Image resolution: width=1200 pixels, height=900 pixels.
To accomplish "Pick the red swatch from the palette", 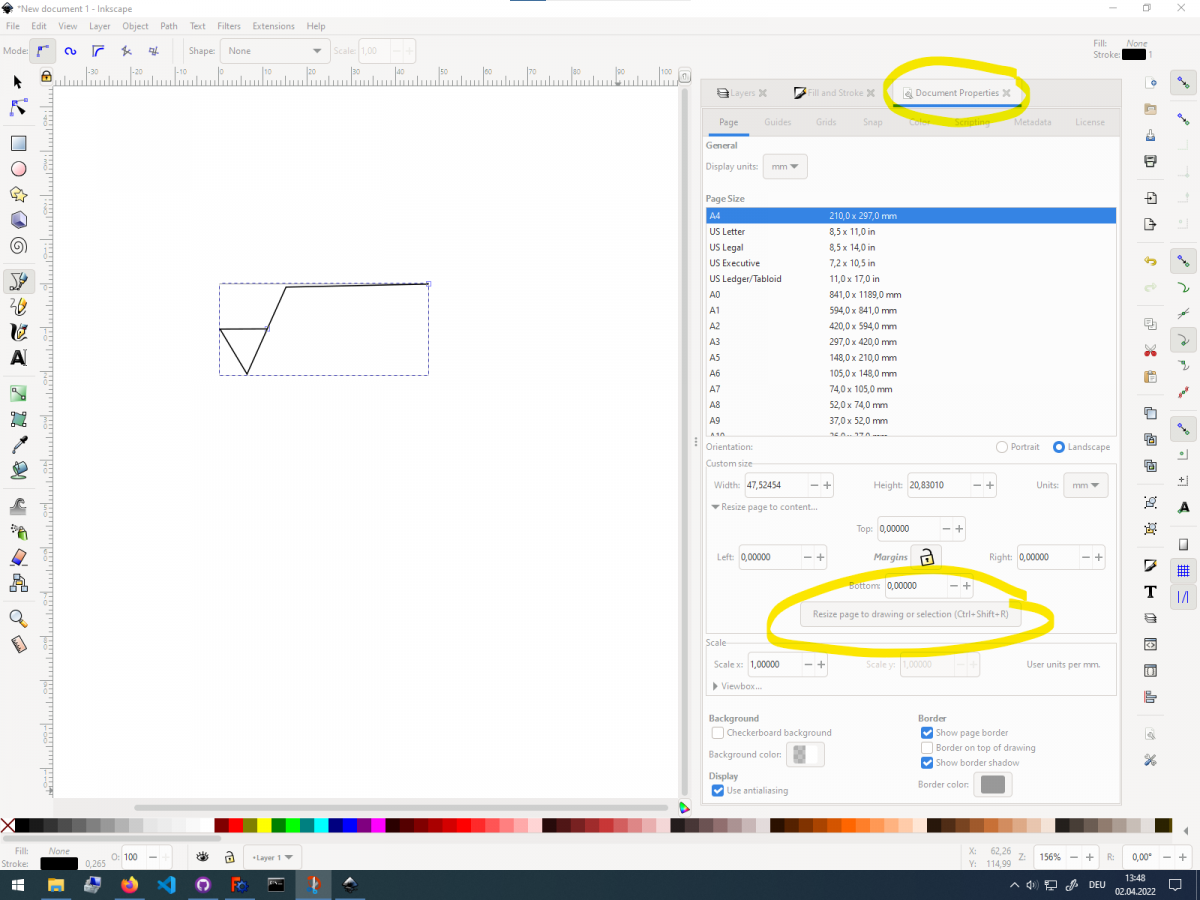I will pos(235,824).
